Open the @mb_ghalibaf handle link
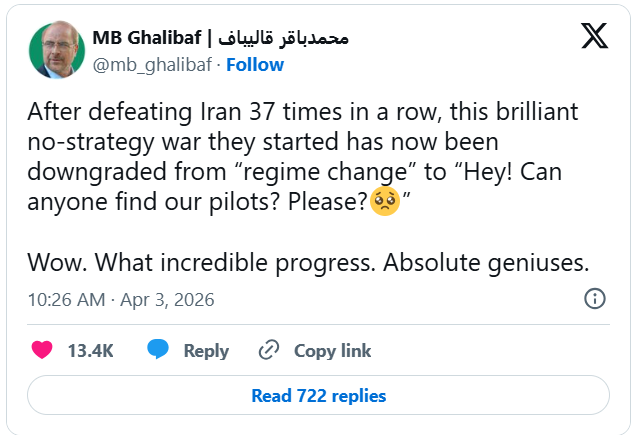Viewport: 636px width, 441px height. [154, 65]
